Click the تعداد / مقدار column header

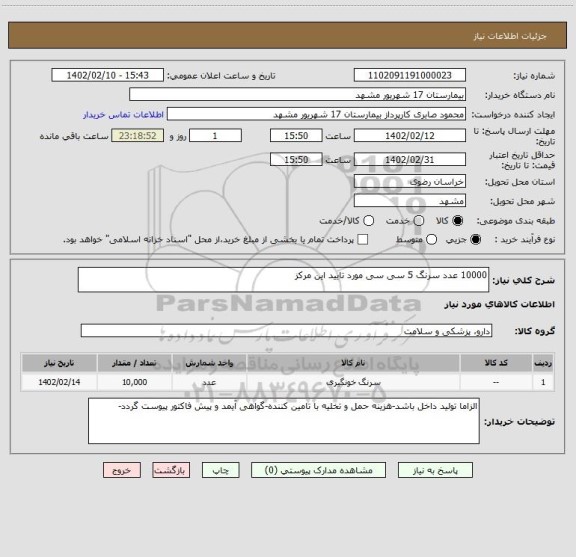134,363
